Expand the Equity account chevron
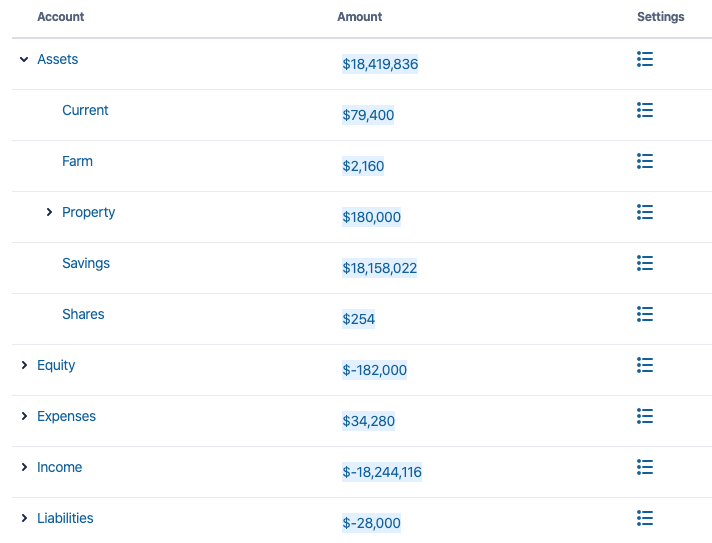 [x=24, y=366]
